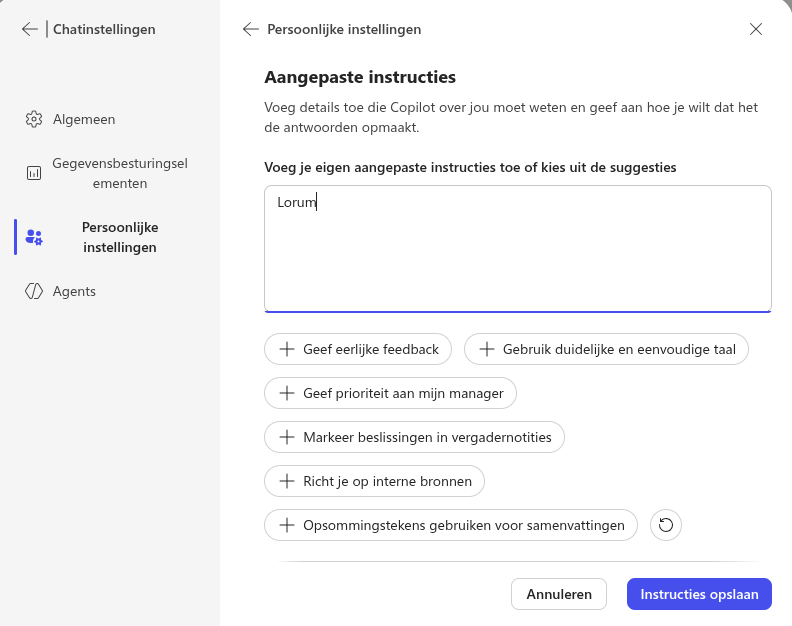Add suggestion Markeer beslissingen in vergadernotities
Image resolution: width=792 pixels, height=626 pixels.
click(415, 437)
